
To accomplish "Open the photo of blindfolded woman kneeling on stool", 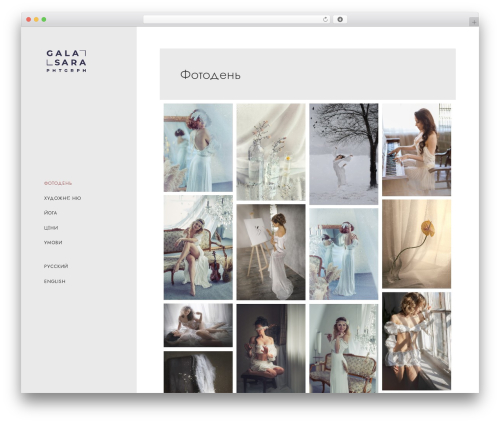I will pyautogui.click(x=271, y=348).
